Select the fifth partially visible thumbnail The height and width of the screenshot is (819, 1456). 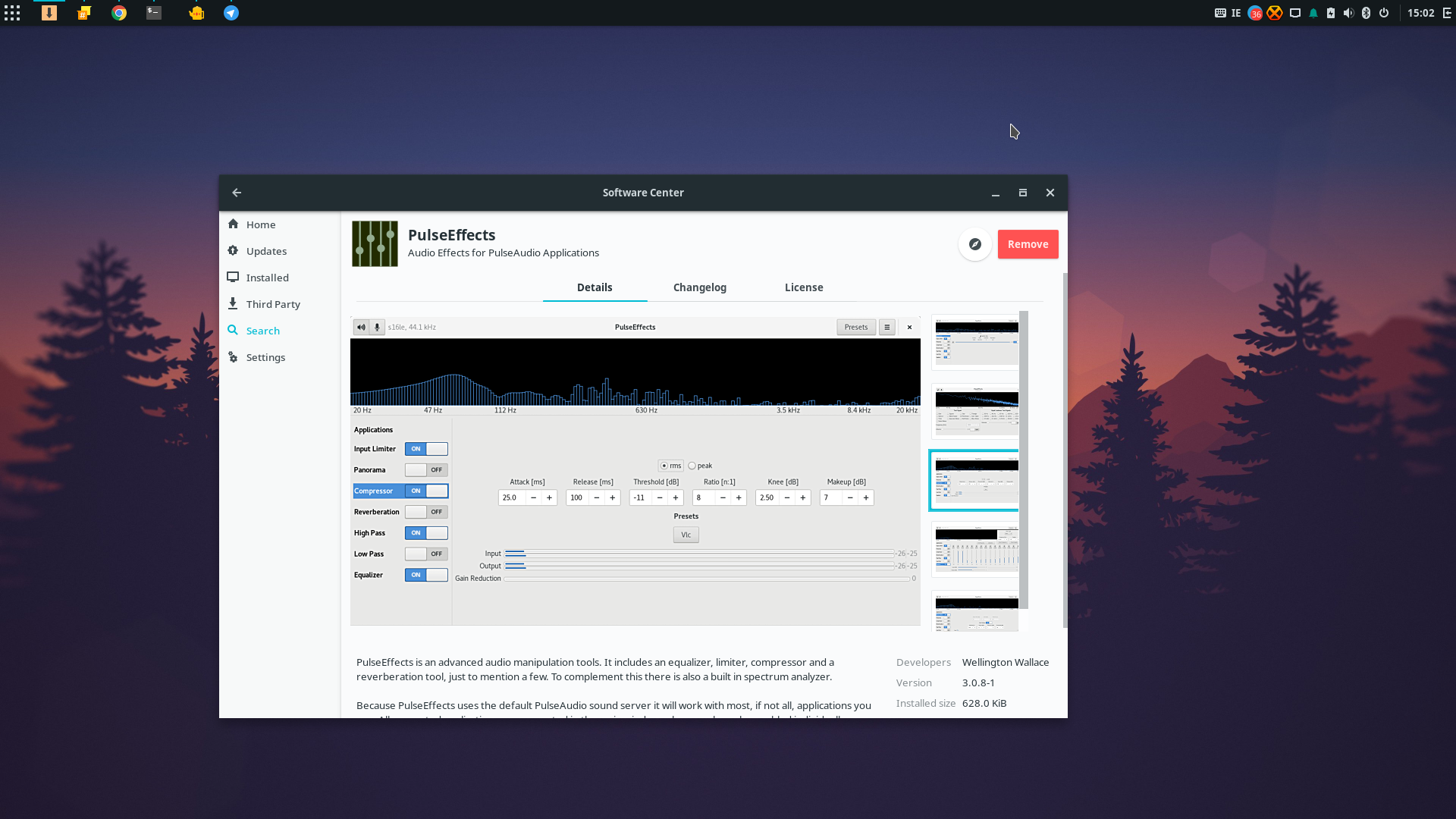coord(975,611)
